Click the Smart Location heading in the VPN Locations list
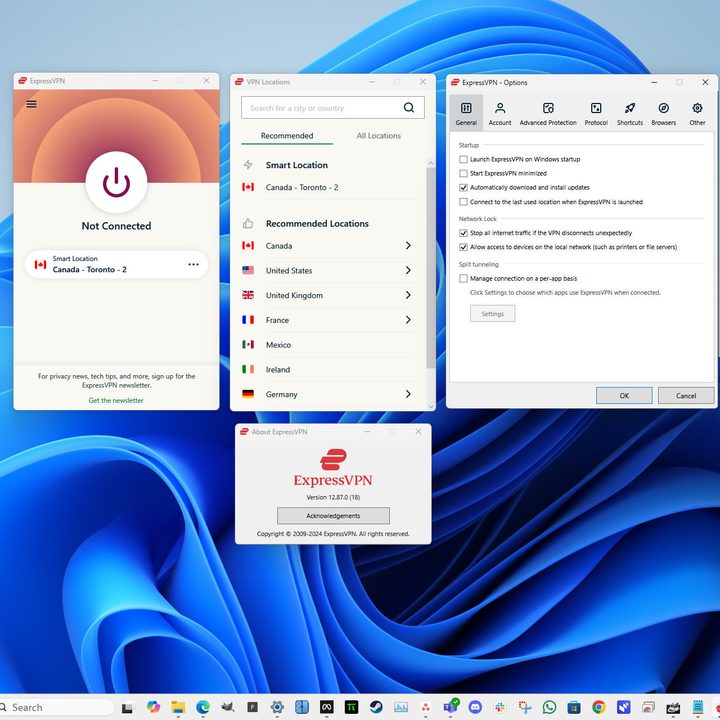Screen dimensions: 720x720 click(x=297, y=165)
